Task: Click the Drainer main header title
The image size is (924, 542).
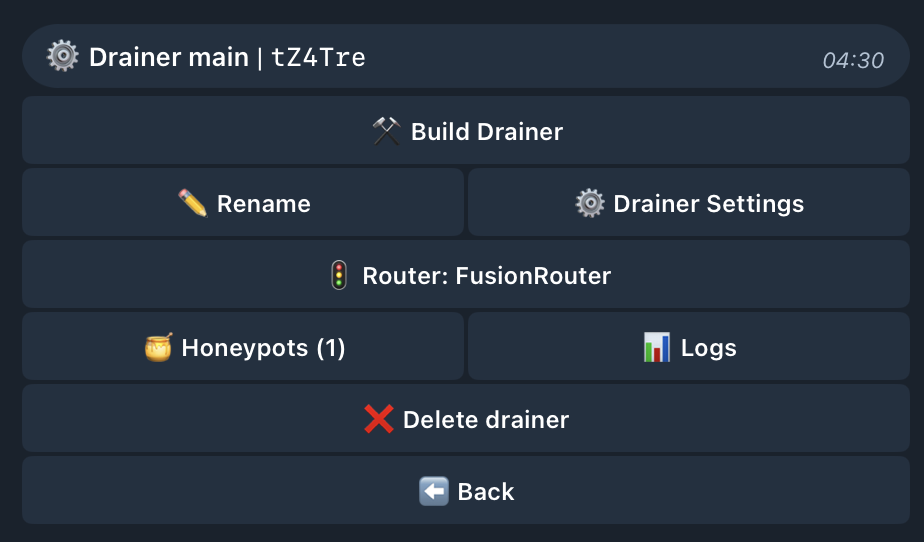Action: 169,57
